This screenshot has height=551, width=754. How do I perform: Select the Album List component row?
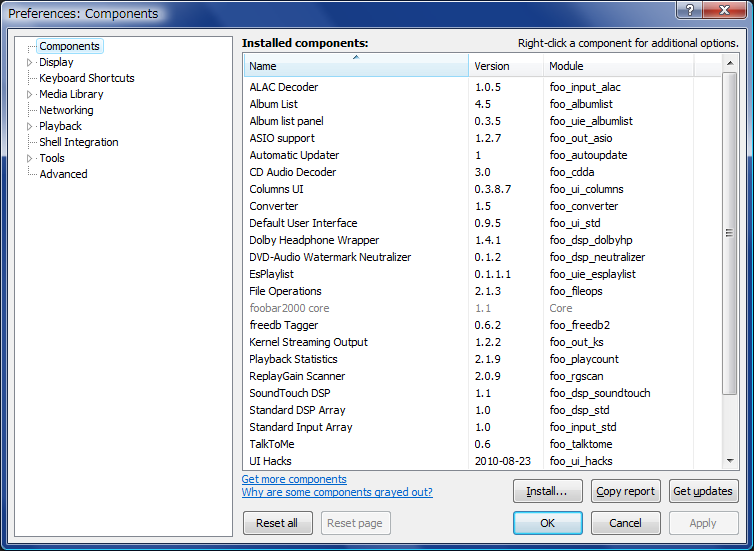click(482, 104)
